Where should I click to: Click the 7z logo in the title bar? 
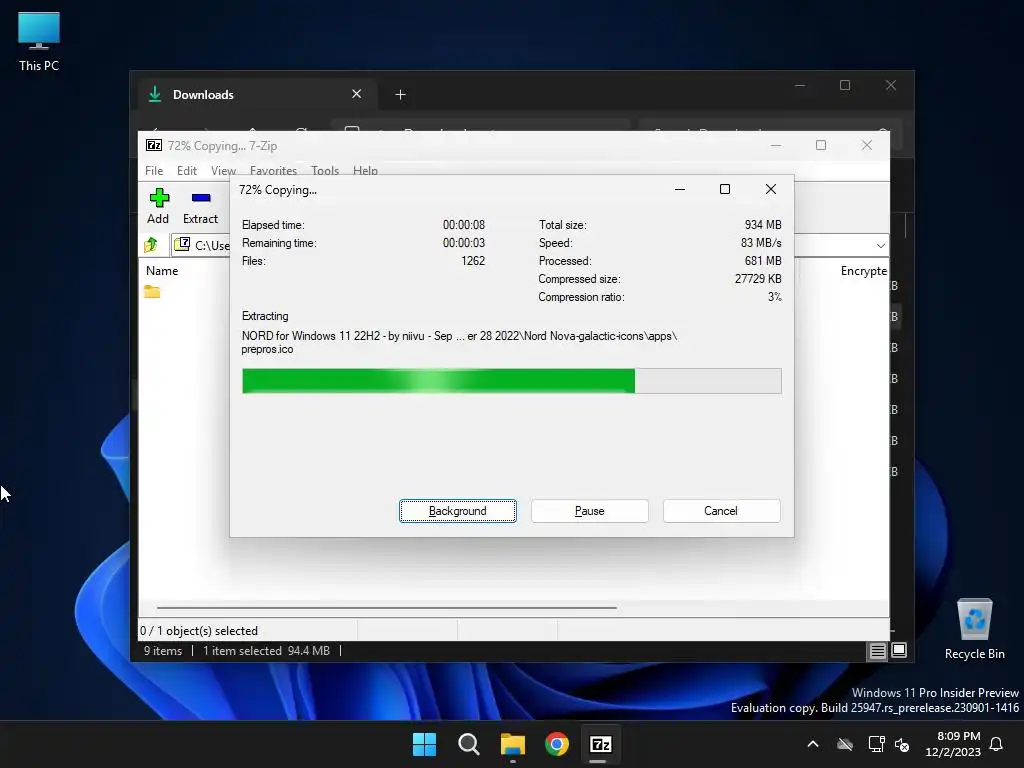click(x=153, y=145)
